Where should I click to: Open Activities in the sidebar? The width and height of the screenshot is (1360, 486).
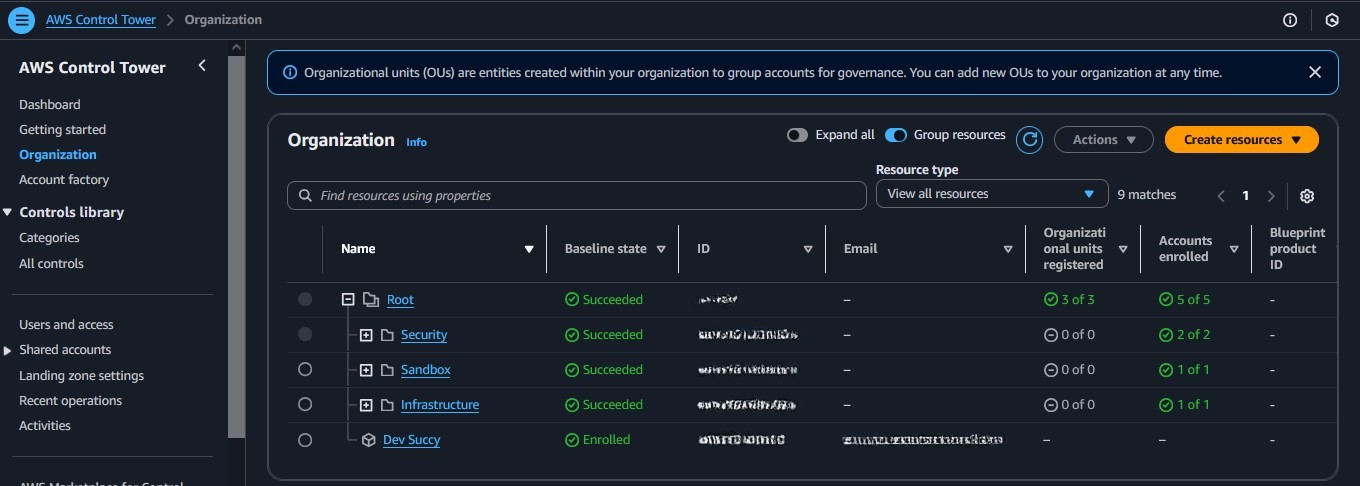(45, 426)
